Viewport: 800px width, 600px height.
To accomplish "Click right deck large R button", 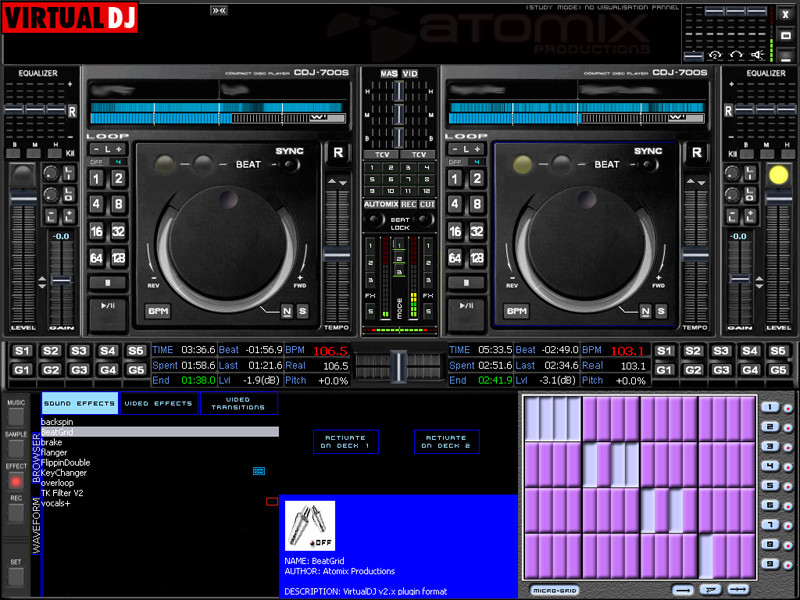I will [x=696, y=153].
